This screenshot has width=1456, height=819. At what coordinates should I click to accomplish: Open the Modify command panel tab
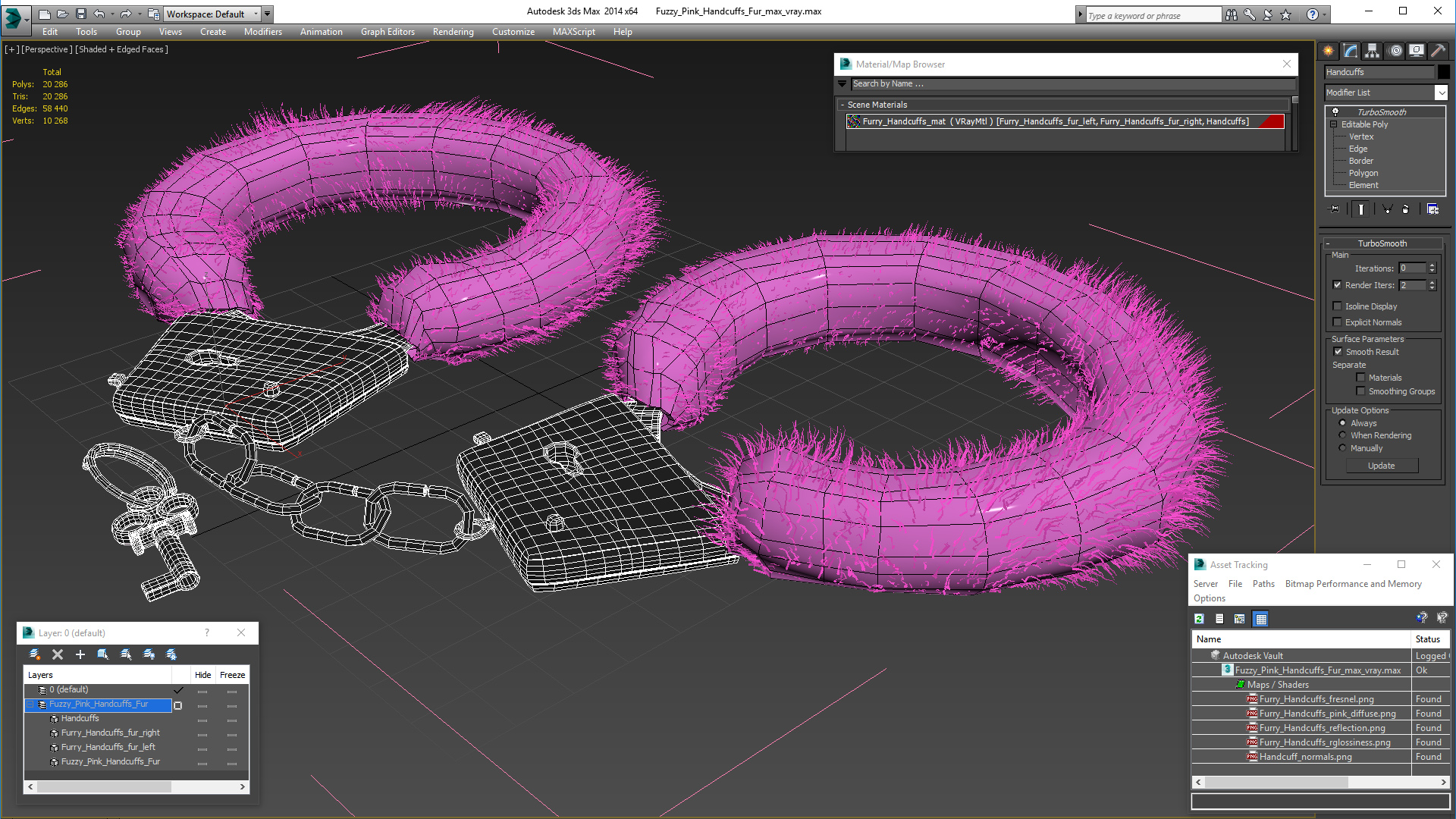coord(1351,51)
